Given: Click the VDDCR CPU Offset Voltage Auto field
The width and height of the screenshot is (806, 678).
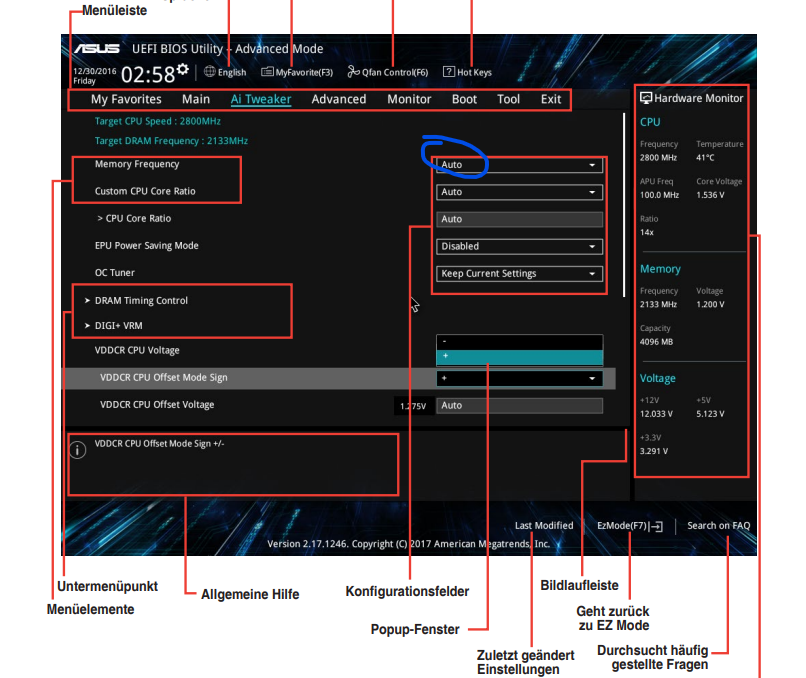Looking at the screenshot, I should click(519, 406).
